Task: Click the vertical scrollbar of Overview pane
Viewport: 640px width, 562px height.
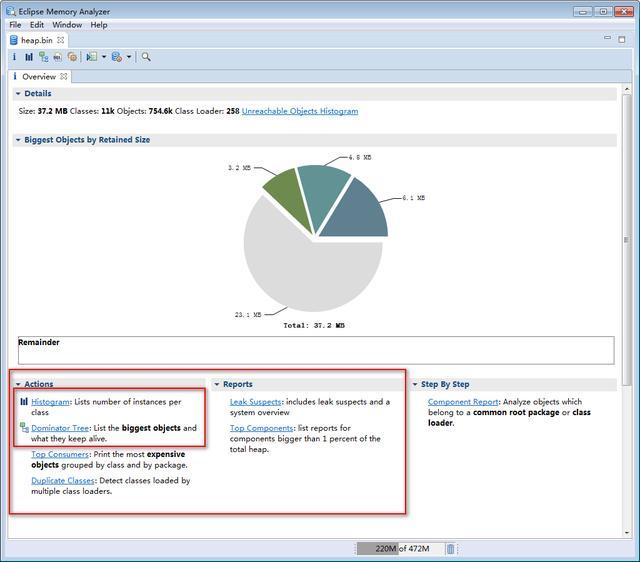Action: pyautogui.click(x=626, y=240)
